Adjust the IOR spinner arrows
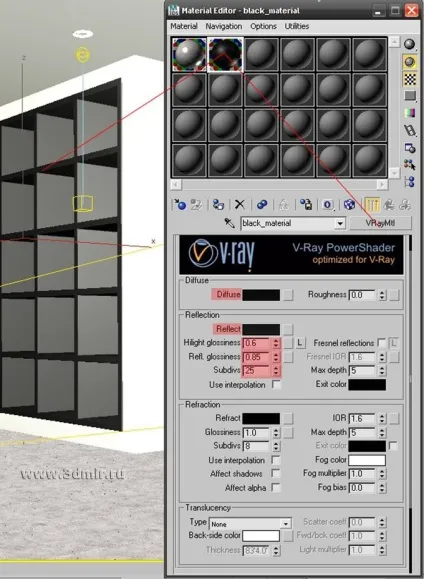 click(x=382, y=419)
